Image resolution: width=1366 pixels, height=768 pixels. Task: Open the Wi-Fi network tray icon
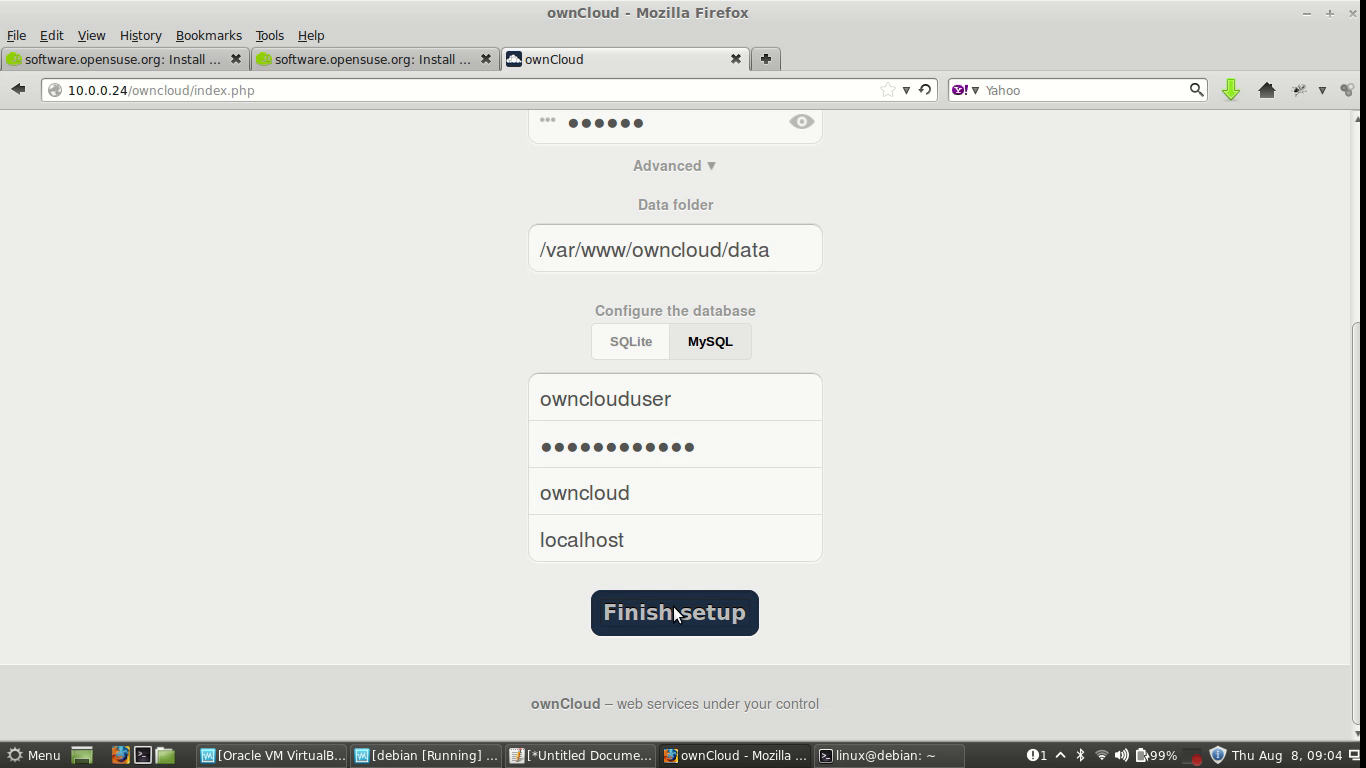(1101, 756)
